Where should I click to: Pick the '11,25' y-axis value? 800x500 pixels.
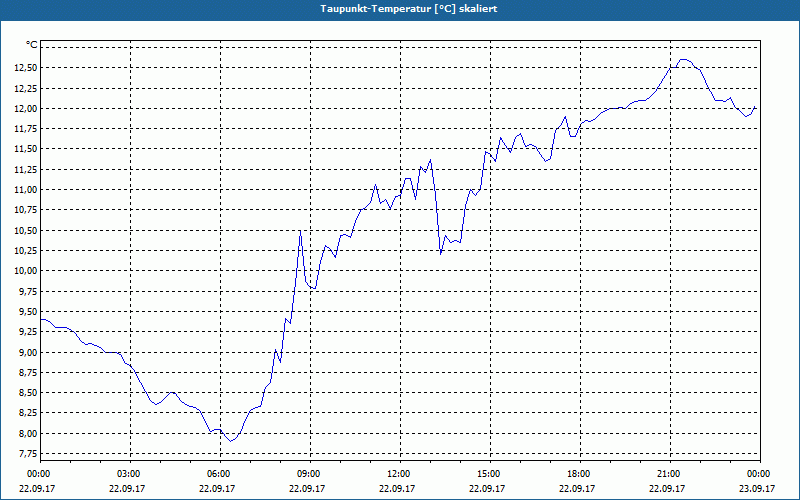click(26, 169)
